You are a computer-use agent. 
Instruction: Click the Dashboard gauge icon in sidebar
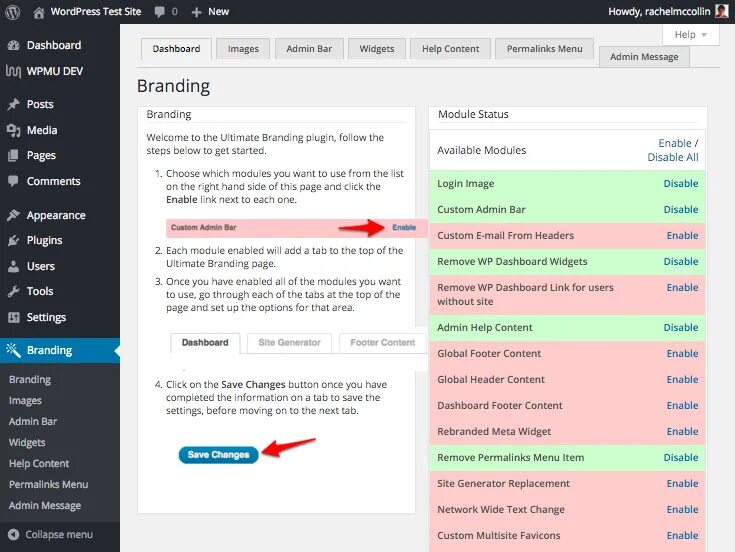coord(14,45)
